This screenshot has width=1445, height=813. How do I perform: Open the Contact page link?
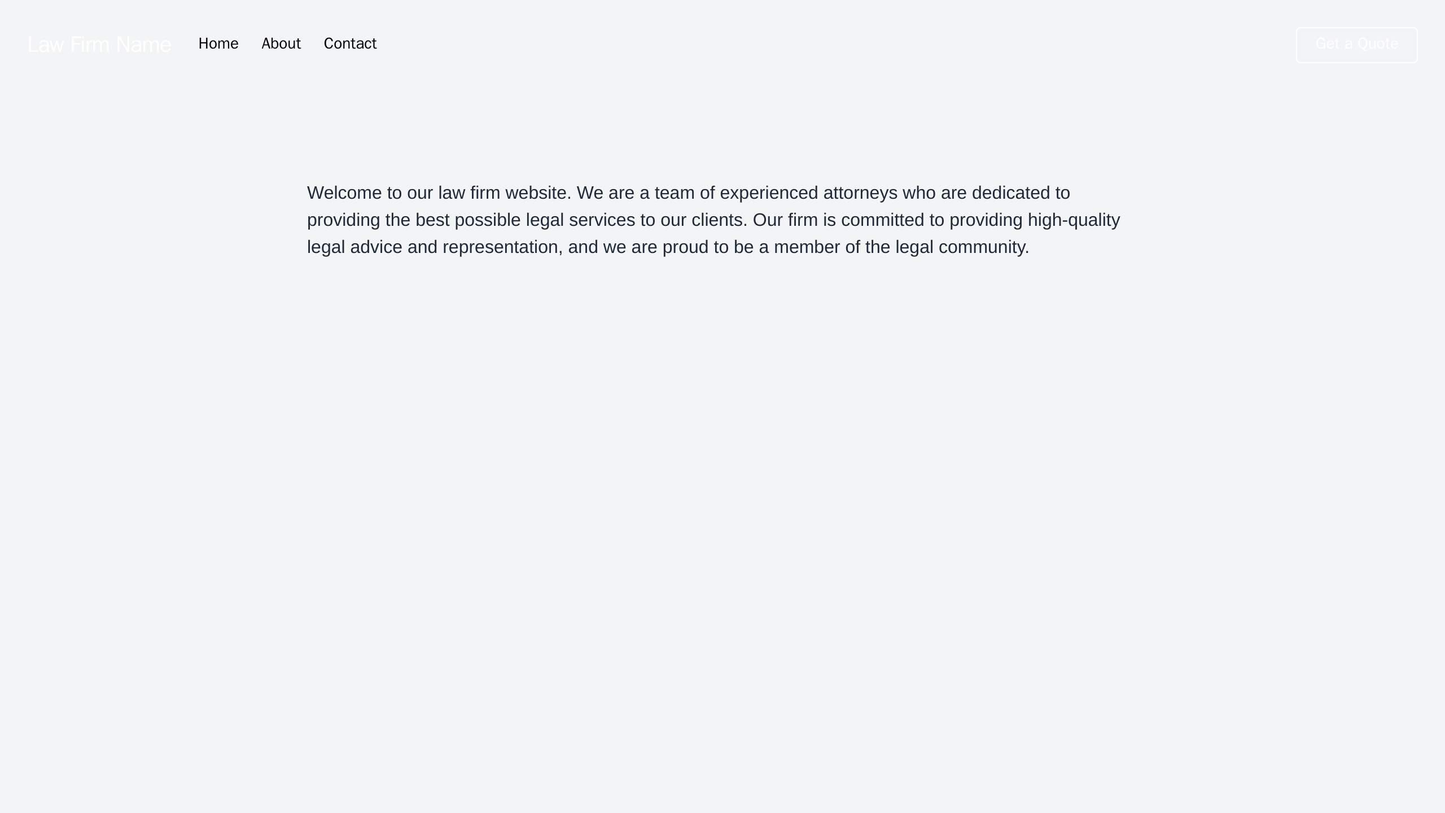coord(350,44)
